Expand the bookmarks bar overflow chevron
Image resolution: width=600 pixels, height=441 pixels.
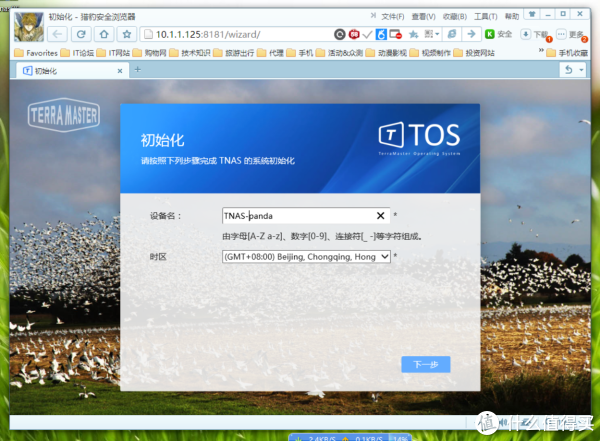[541, 51]
